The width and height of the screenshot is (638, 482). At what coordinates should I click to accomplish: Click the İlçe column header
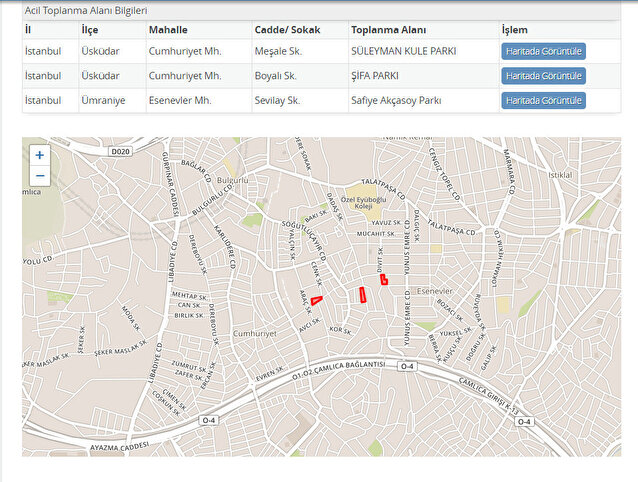[91, 30]
